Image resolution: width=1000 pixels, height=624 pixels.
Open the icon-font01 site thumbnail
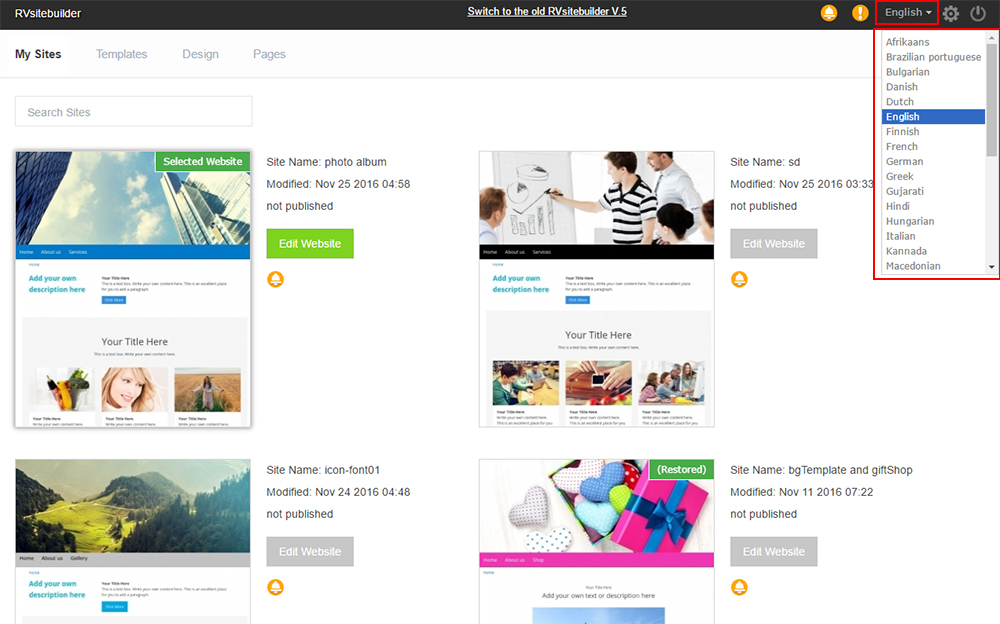click(133, 541)
